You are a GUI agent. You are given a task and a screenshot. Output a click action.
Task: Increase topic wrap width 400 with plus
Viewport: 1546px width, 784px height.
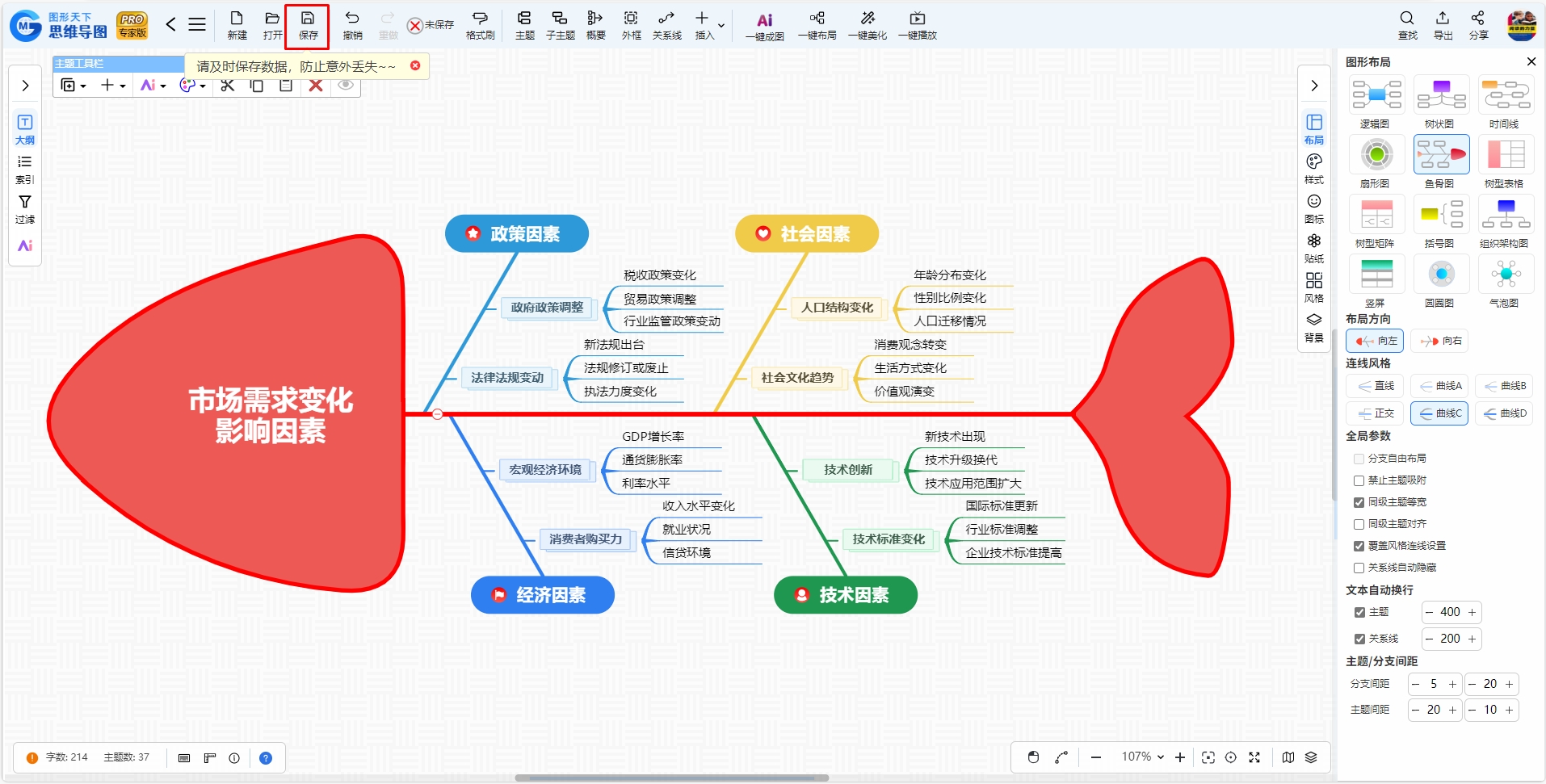tap(1472, 612)
